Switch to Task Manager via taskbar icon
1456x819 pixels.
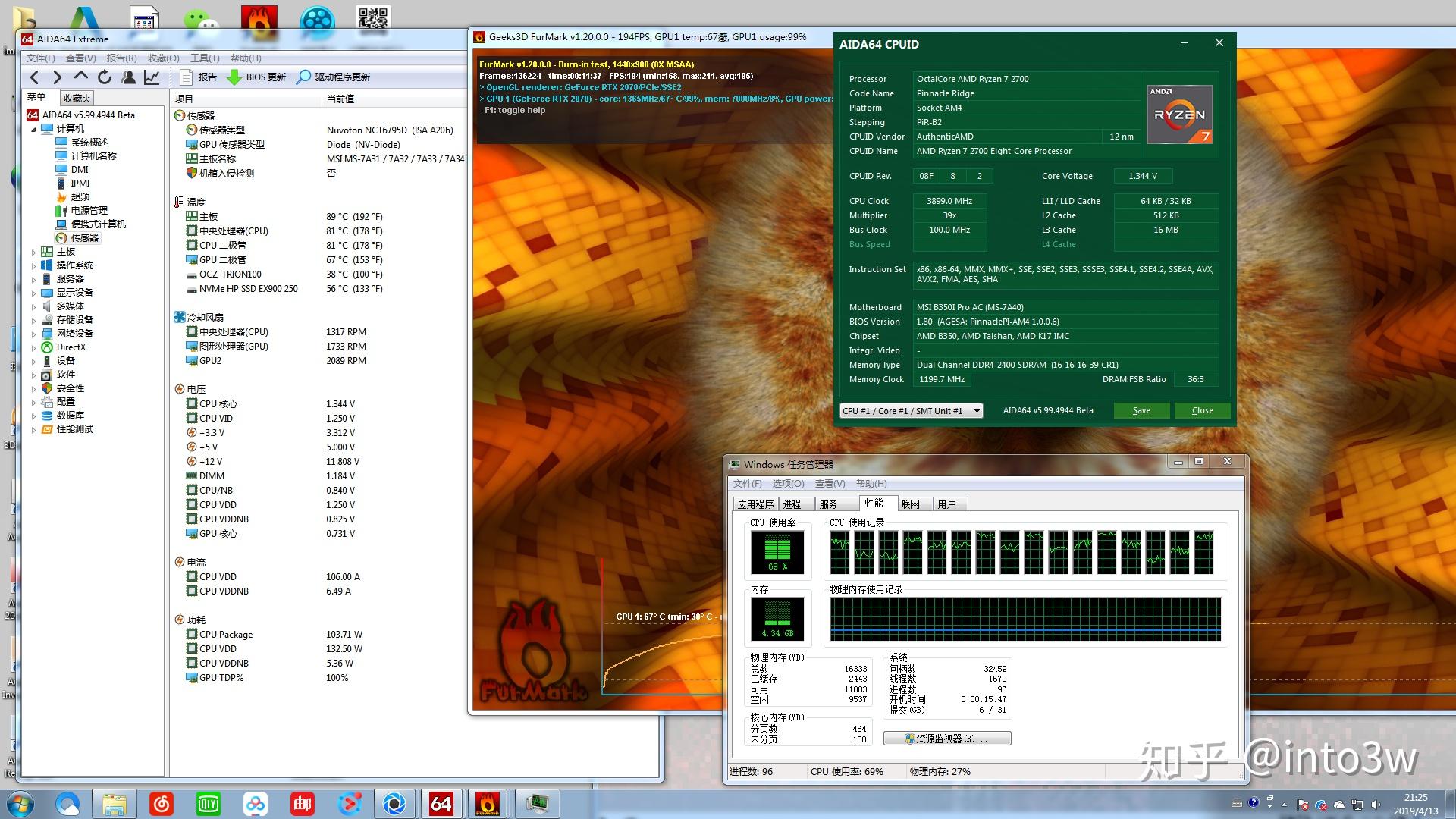[x=537, y=804]
